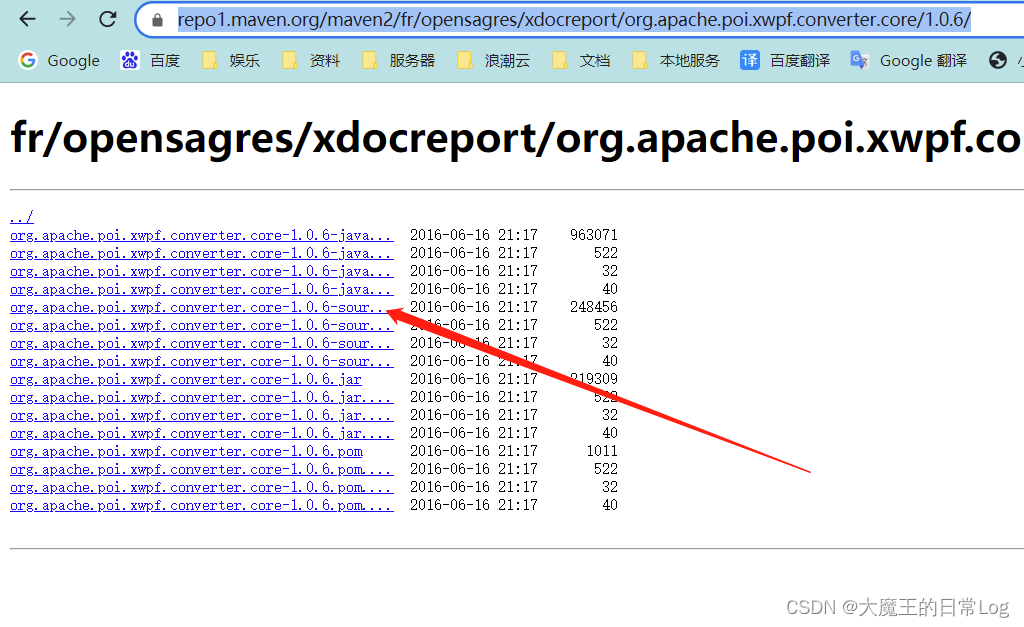Open the 文档 bookmark folder
The width and height of the screenshot is (1024, 627).
(581, 61)
